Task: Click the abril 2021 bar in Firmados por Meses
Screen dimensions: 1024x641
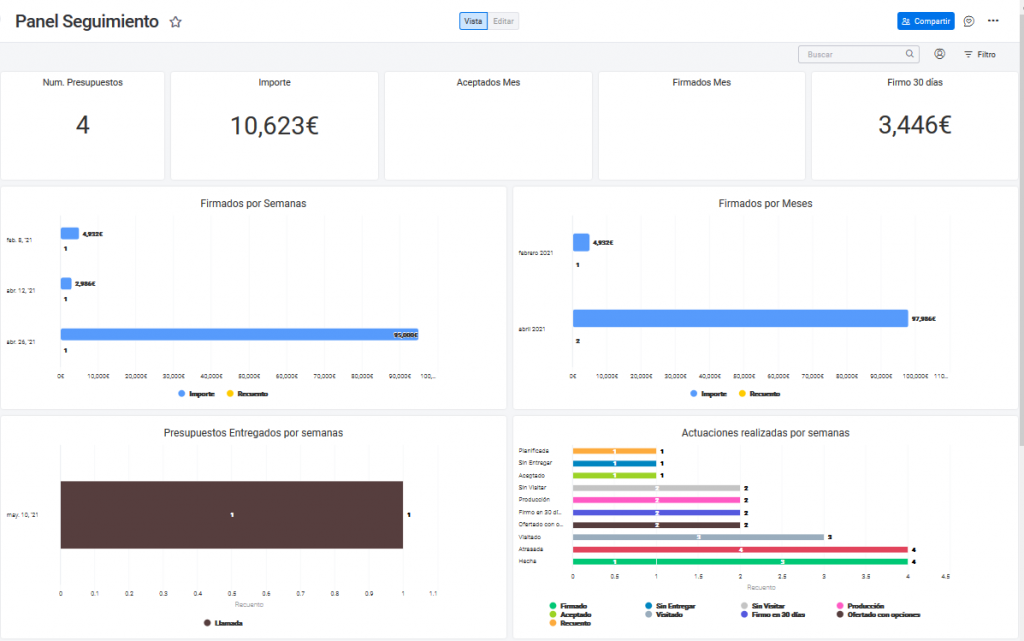Action: click(x=740, y=319)
